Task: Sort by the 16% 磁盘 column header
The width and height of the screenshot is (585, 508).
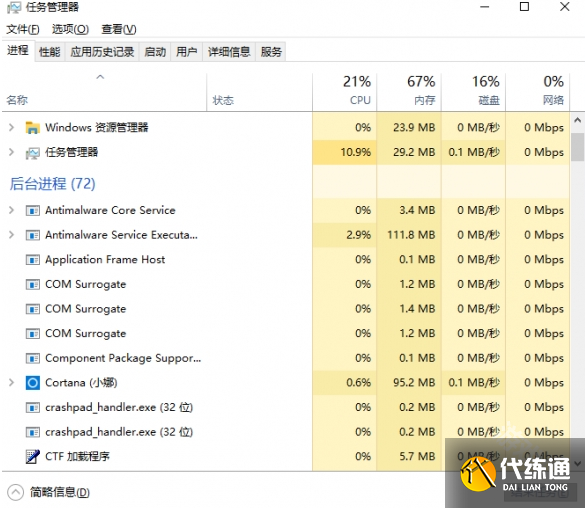Action: point(473,91)
